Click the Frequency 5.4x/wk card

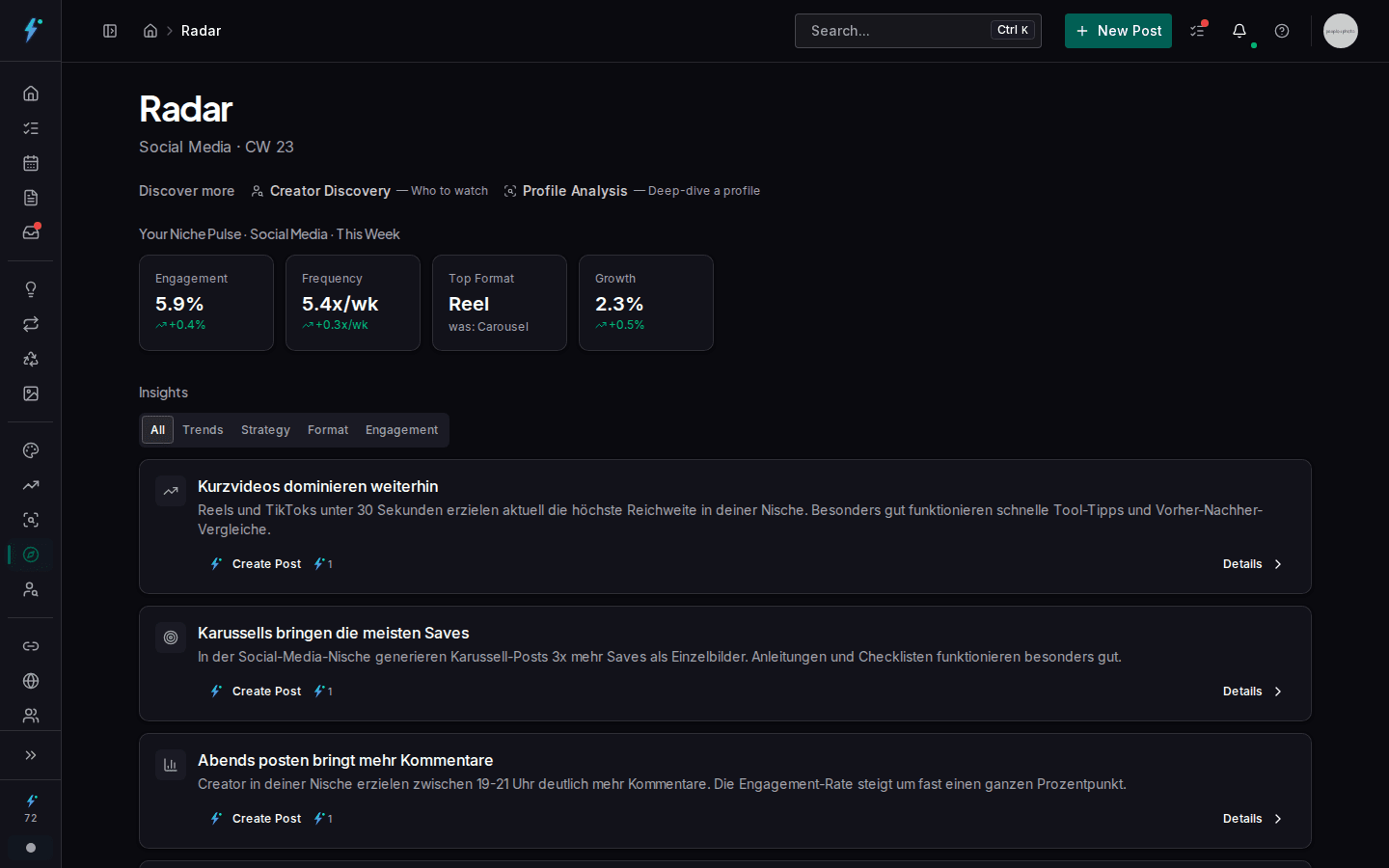coord(353,303)
